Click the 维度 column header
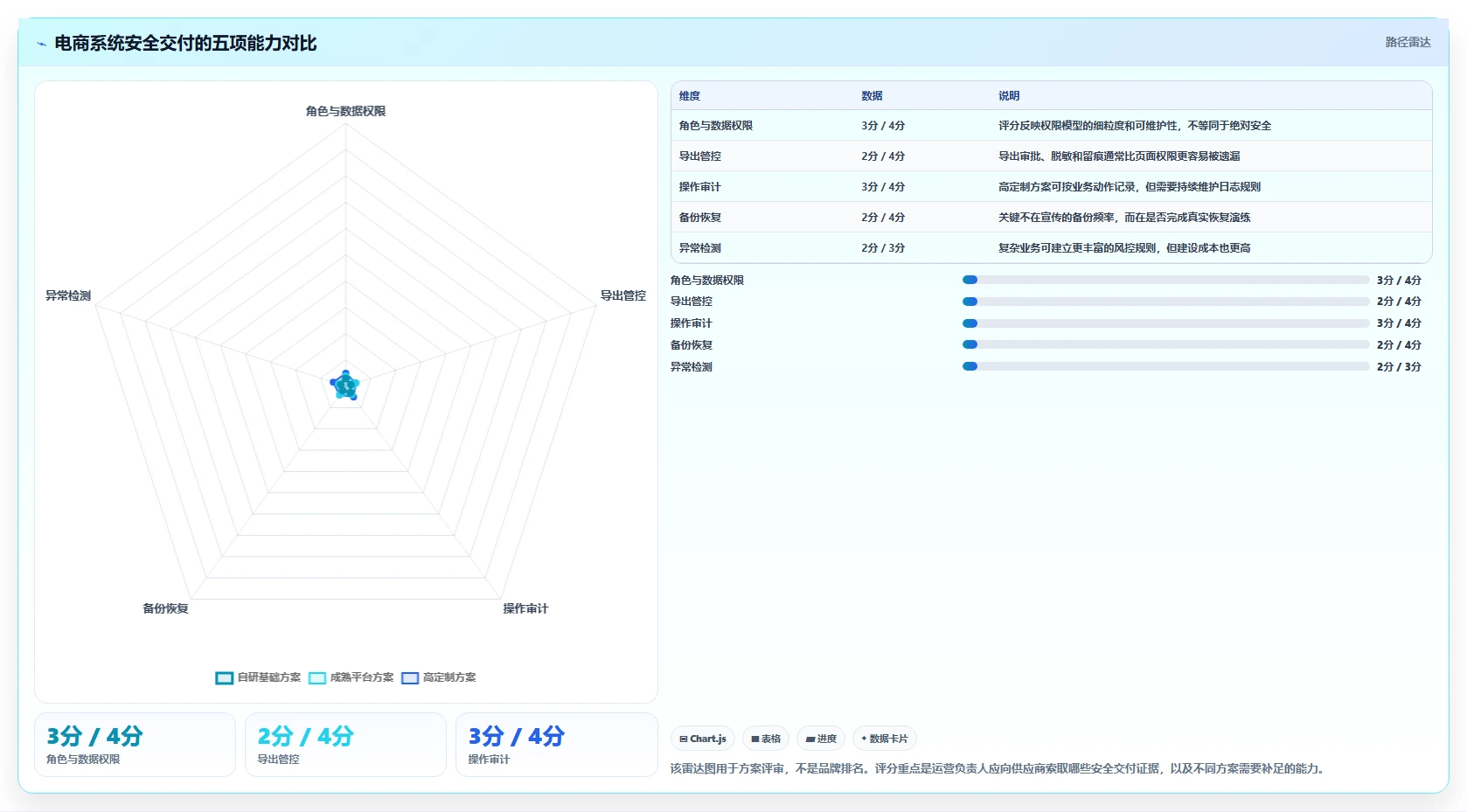This screenshot has width=1467, height=812. tap(690, 96)
